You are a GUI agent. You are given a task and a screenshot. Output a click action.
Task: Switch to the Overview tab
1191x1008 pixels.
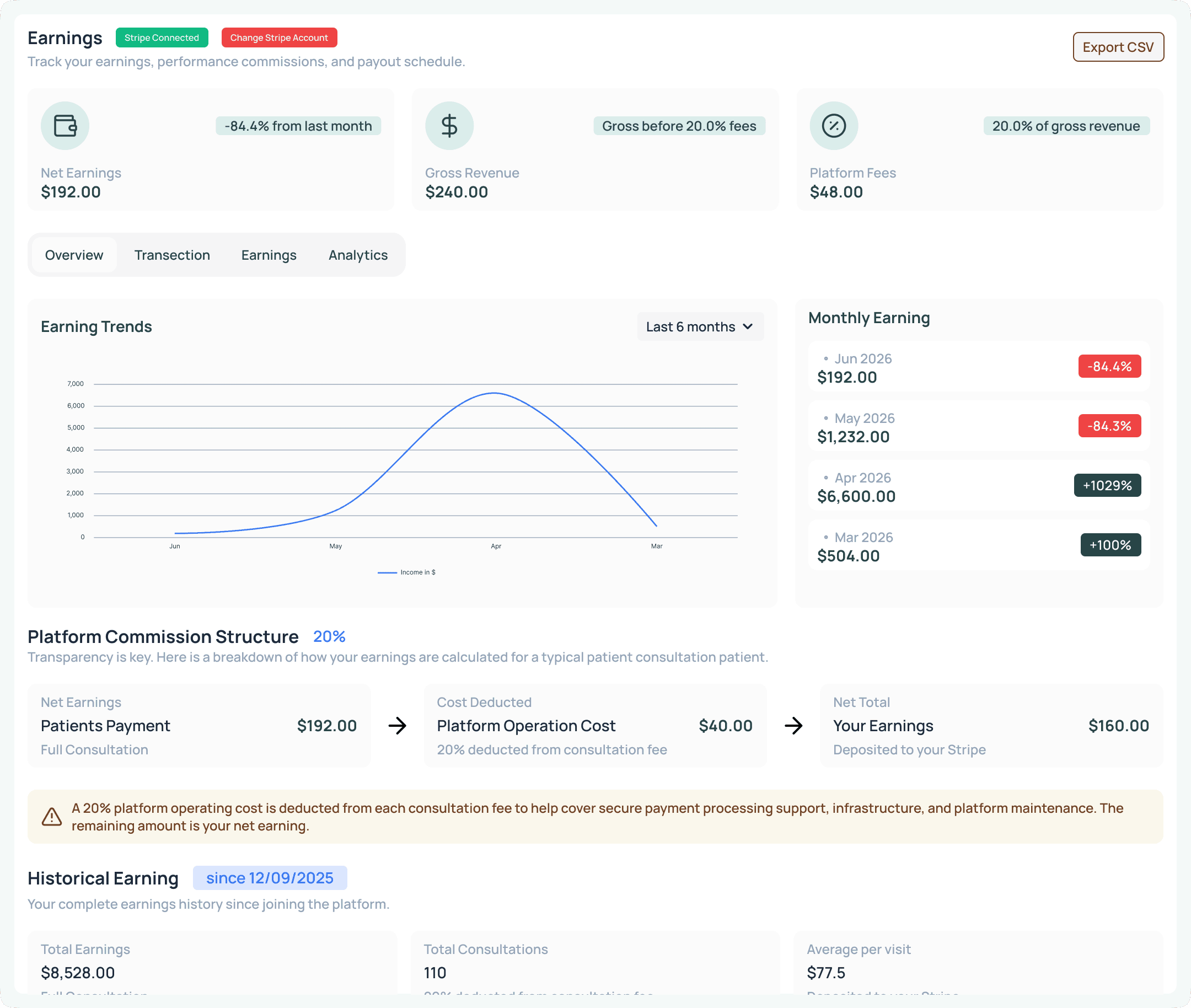[x=74, y=255]
